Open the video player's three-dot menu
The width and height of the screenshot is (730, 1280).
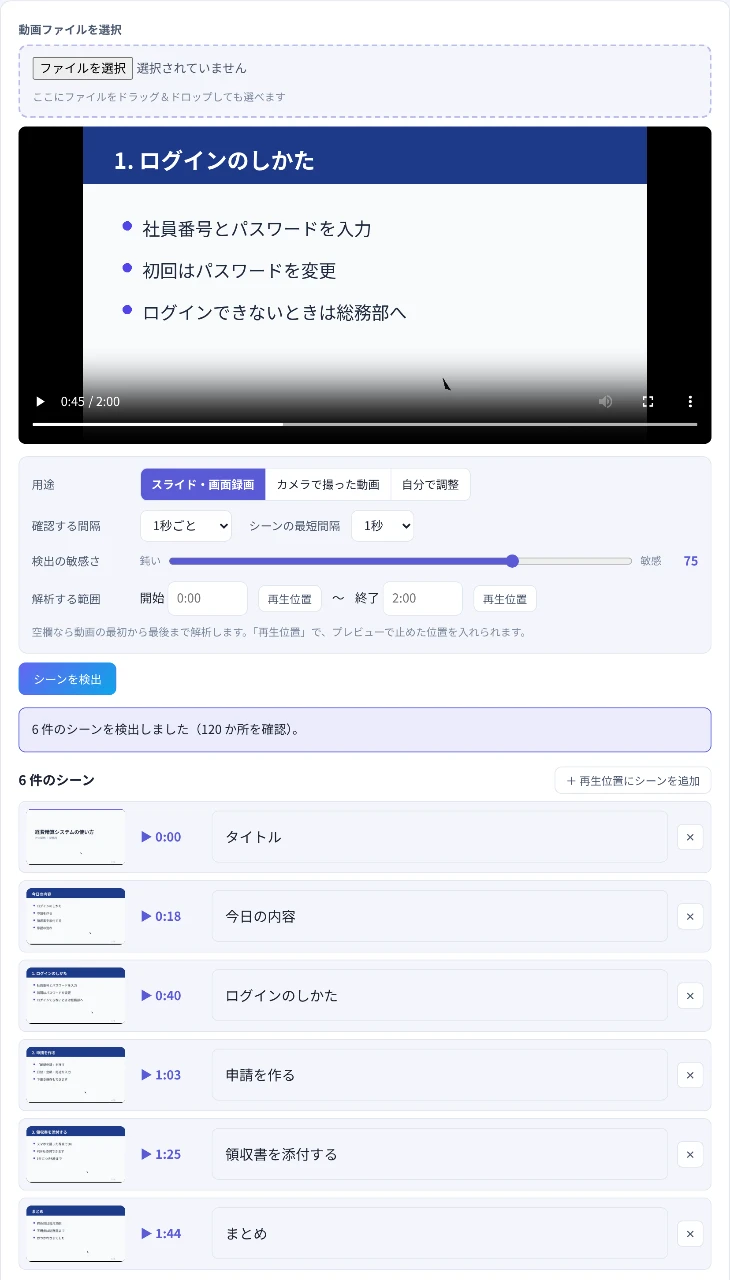(690, 402)
